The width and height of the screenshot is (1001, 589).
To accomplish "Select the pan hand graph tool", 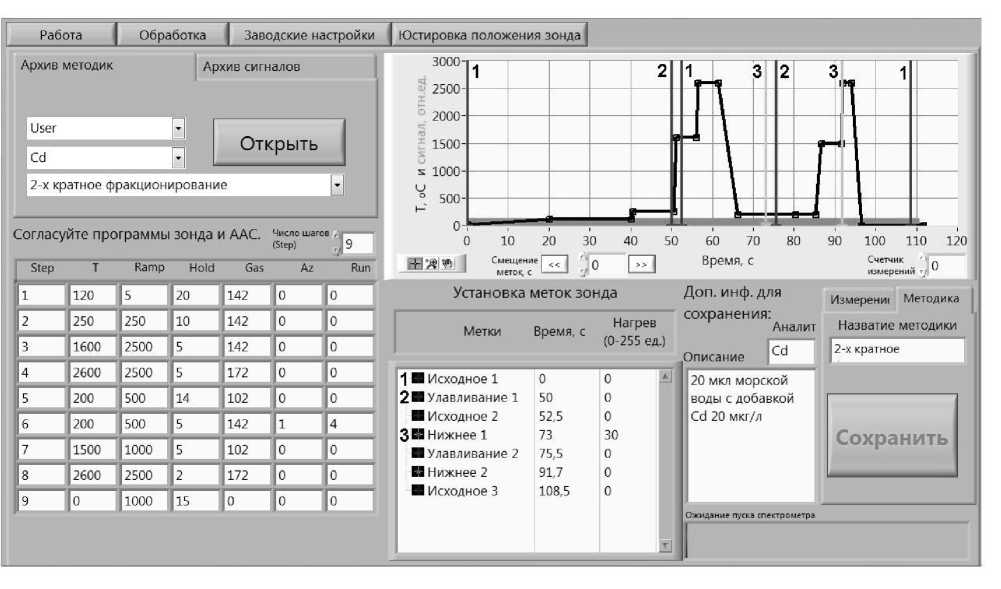I will [448, 264].
